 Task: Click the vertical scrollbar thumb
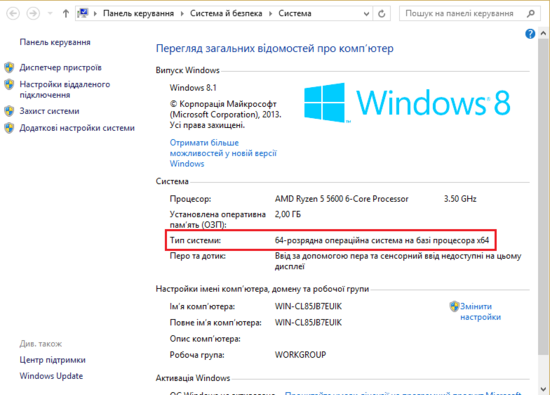543,196
